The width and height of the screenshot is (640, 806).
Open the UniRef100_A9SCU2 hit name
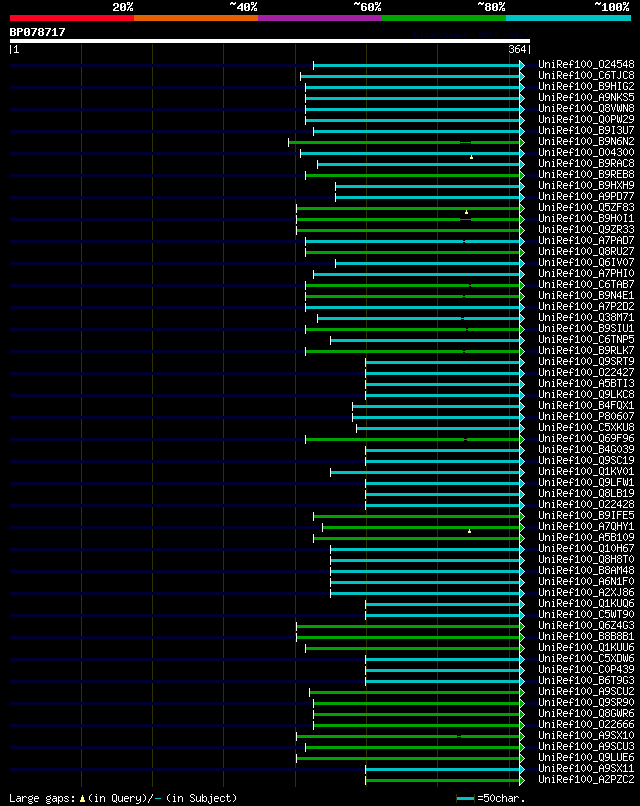[x=586, y=691]
